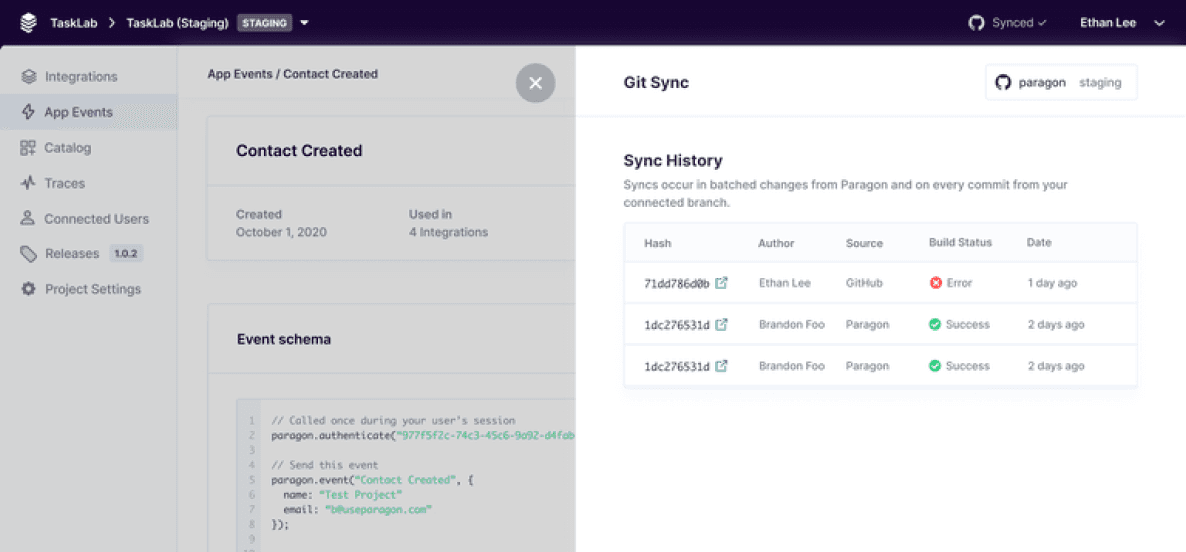Select TaskLab (Staging) in breadcrumb
This screenshot has width=1186, height=552.
178,23
